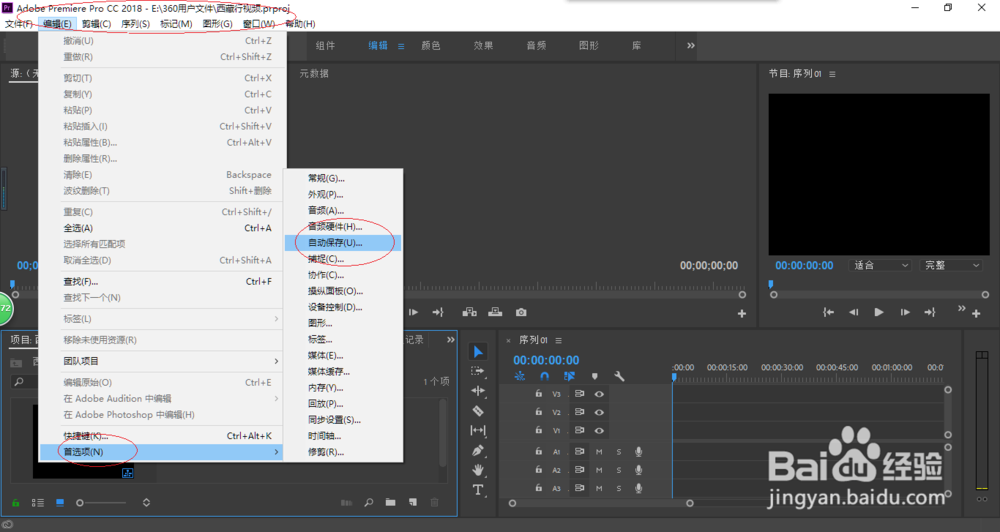Toggle the linked selection icon in timeline
Viewport: 1000px width, 532px height.
(x=569, y=376)
